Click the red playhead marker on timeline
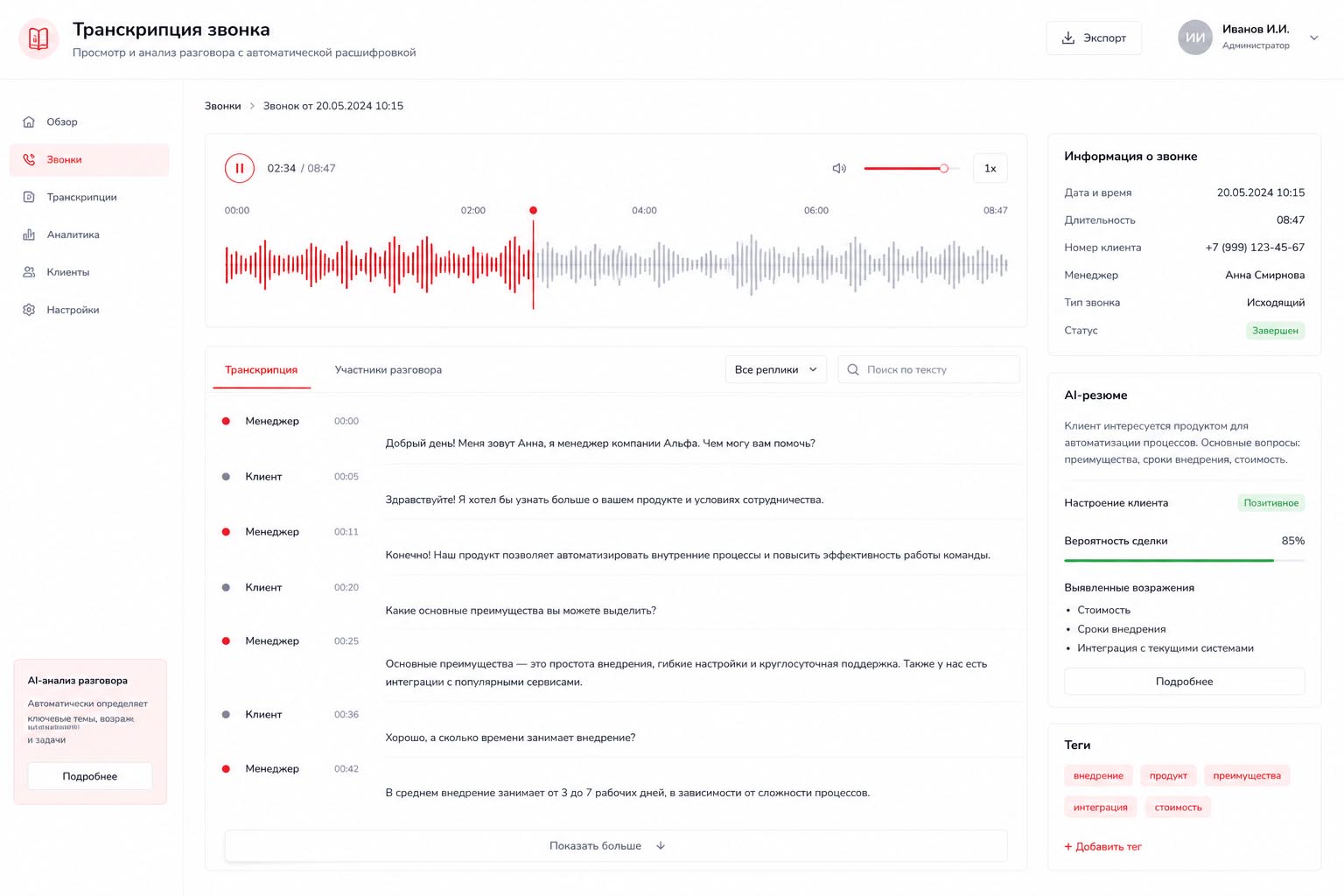This screenshot has height=896, width=1344. (x=533, y=211)
